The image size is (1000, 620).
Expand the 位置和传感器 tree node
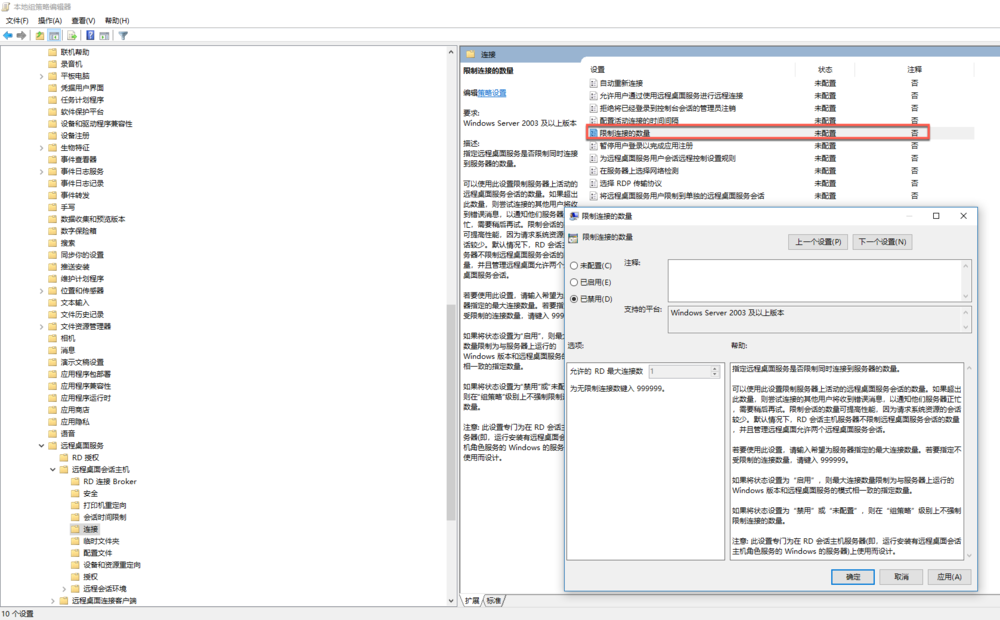coord(41,291)
